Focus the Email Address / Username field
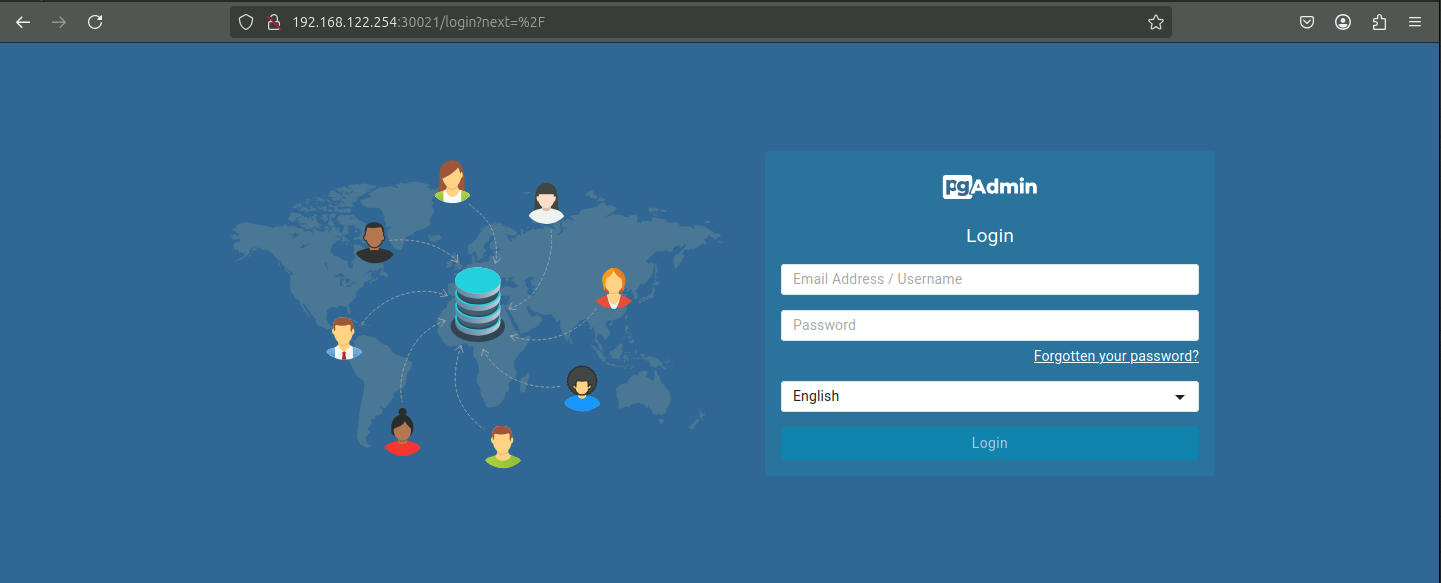The width and height of the screenshot is (1441, 583). (x=989, y=279)
